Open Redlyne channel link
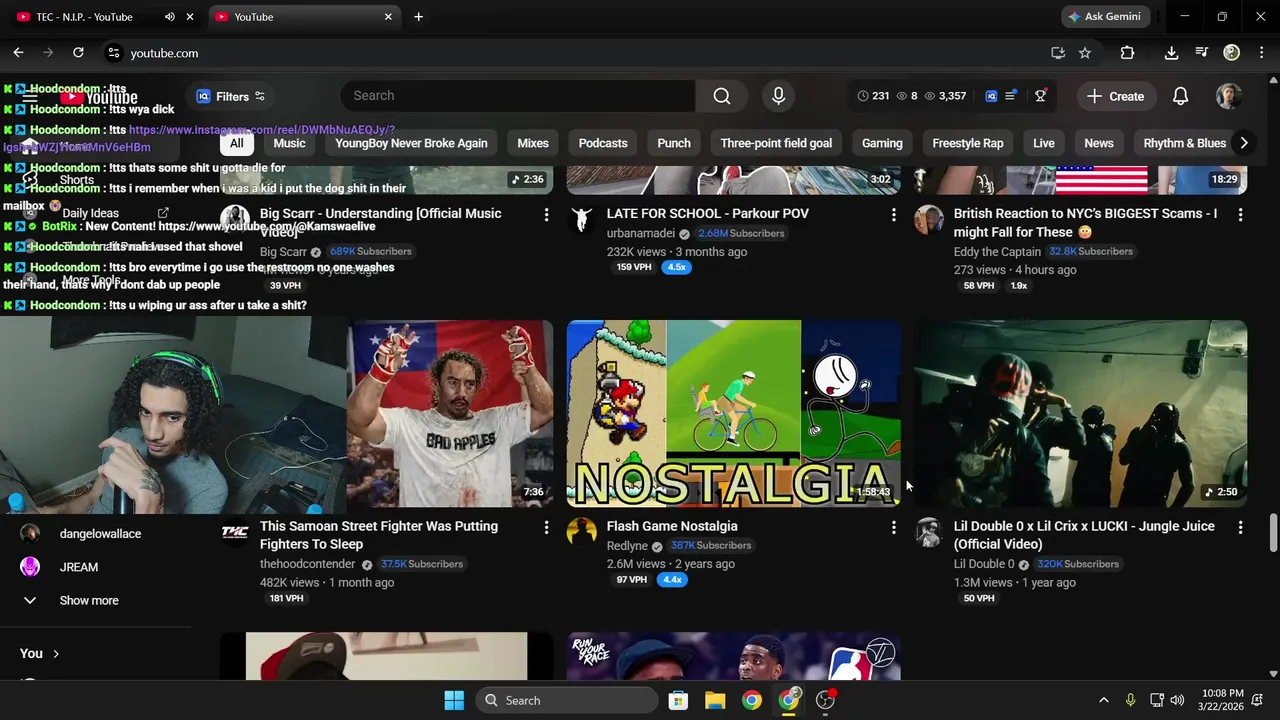This screenshot has height=720, width=1280. [627, 546]
